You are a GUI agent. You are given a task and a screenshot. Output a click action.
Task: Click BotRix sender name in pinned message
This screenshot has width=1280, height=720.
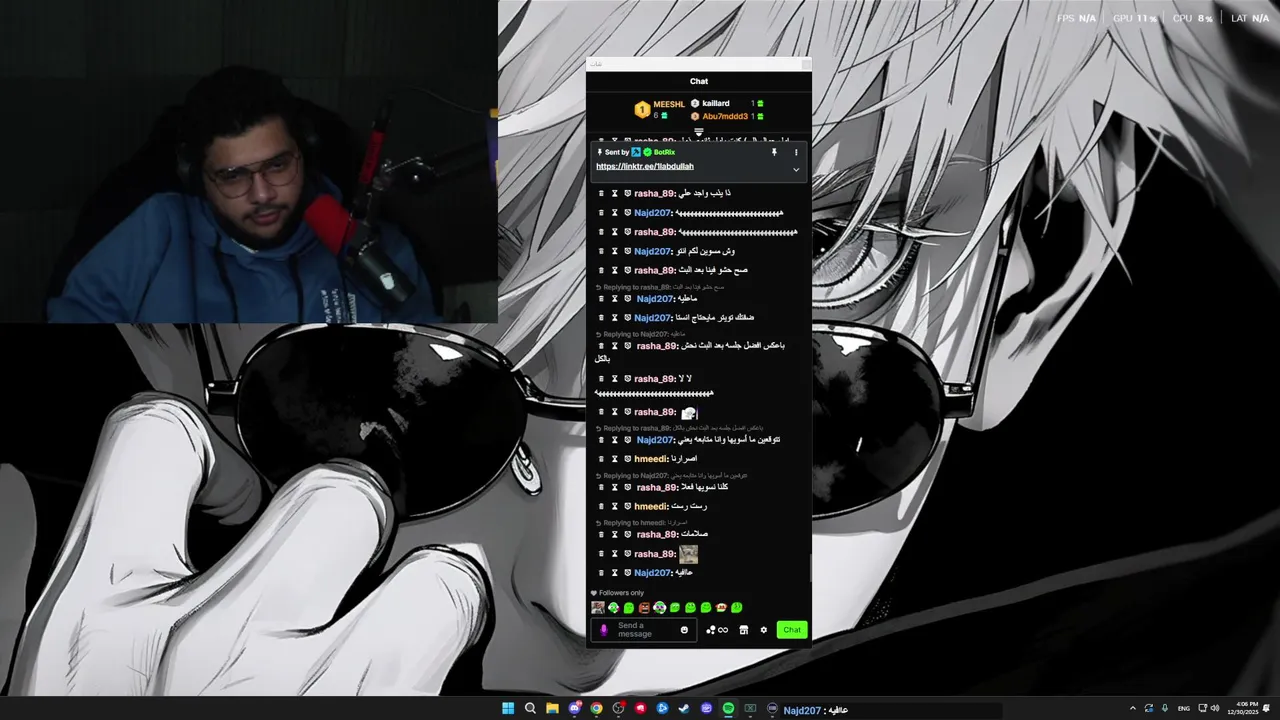point(664,152)
